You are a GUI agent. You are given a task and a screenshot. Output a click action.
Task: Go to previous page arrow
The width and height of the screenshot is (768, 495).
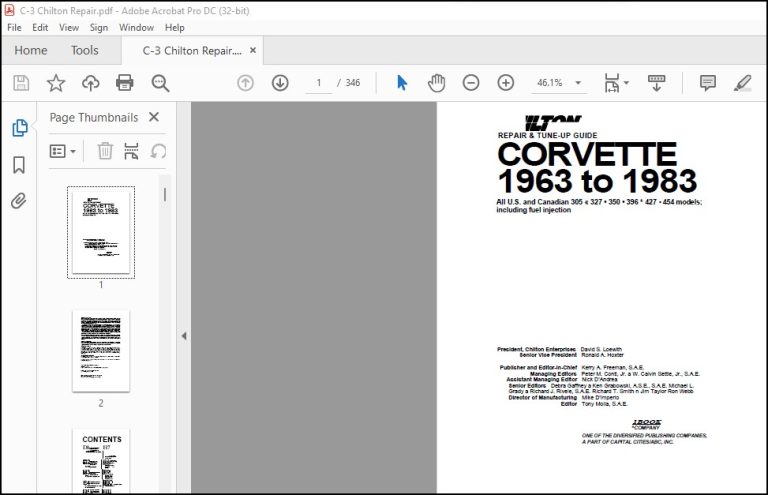(x=245, y=83)
